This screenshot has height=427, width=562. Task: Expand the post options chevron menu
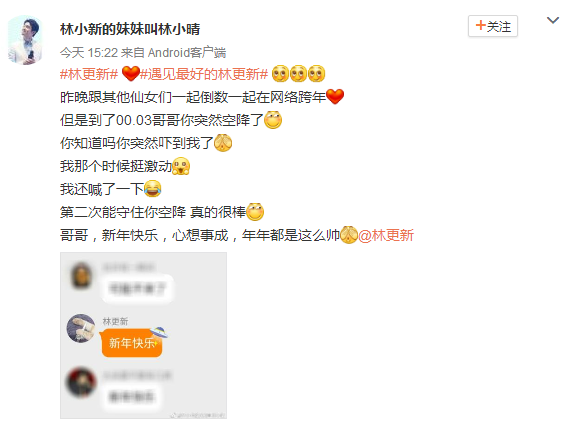tap(553, 20)
